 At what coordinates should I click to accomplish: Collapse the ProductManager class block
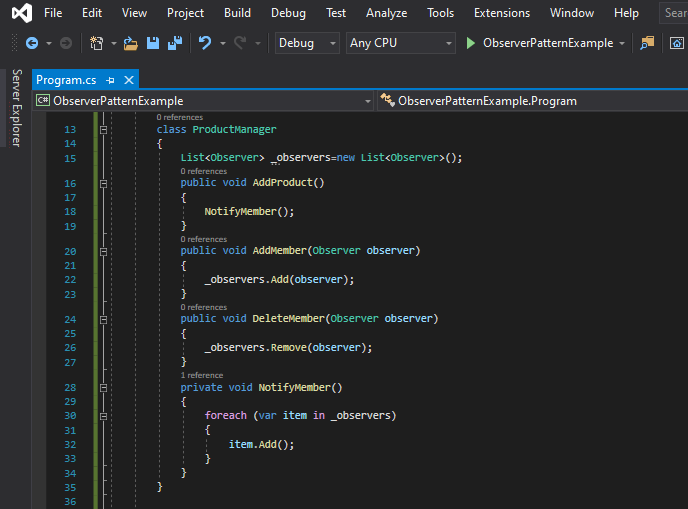[104, 130]
